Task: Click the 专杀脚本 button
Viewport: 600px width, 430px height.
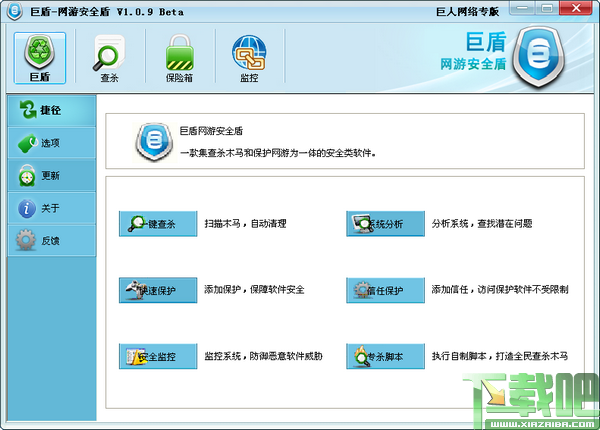Action: (385, 357)
